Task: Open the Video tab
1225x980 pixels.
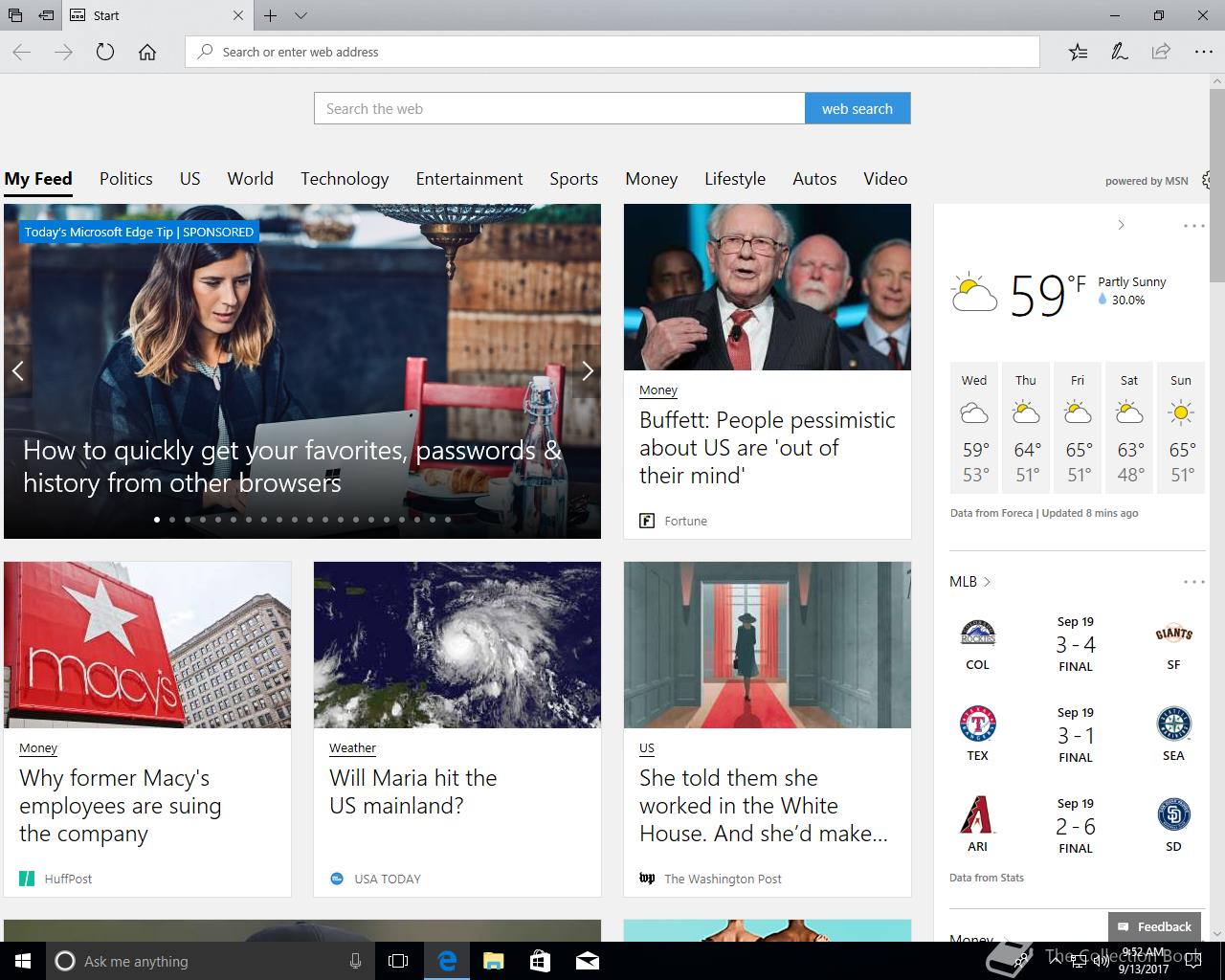Action: [885, 179]
